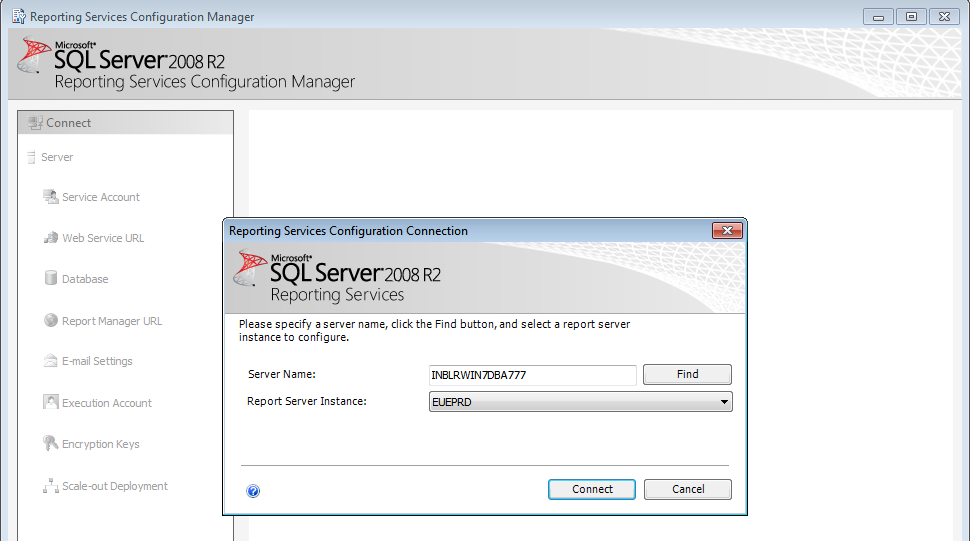Open the Report Manager URL section
The image size is (970, 541).
(112, 321)
